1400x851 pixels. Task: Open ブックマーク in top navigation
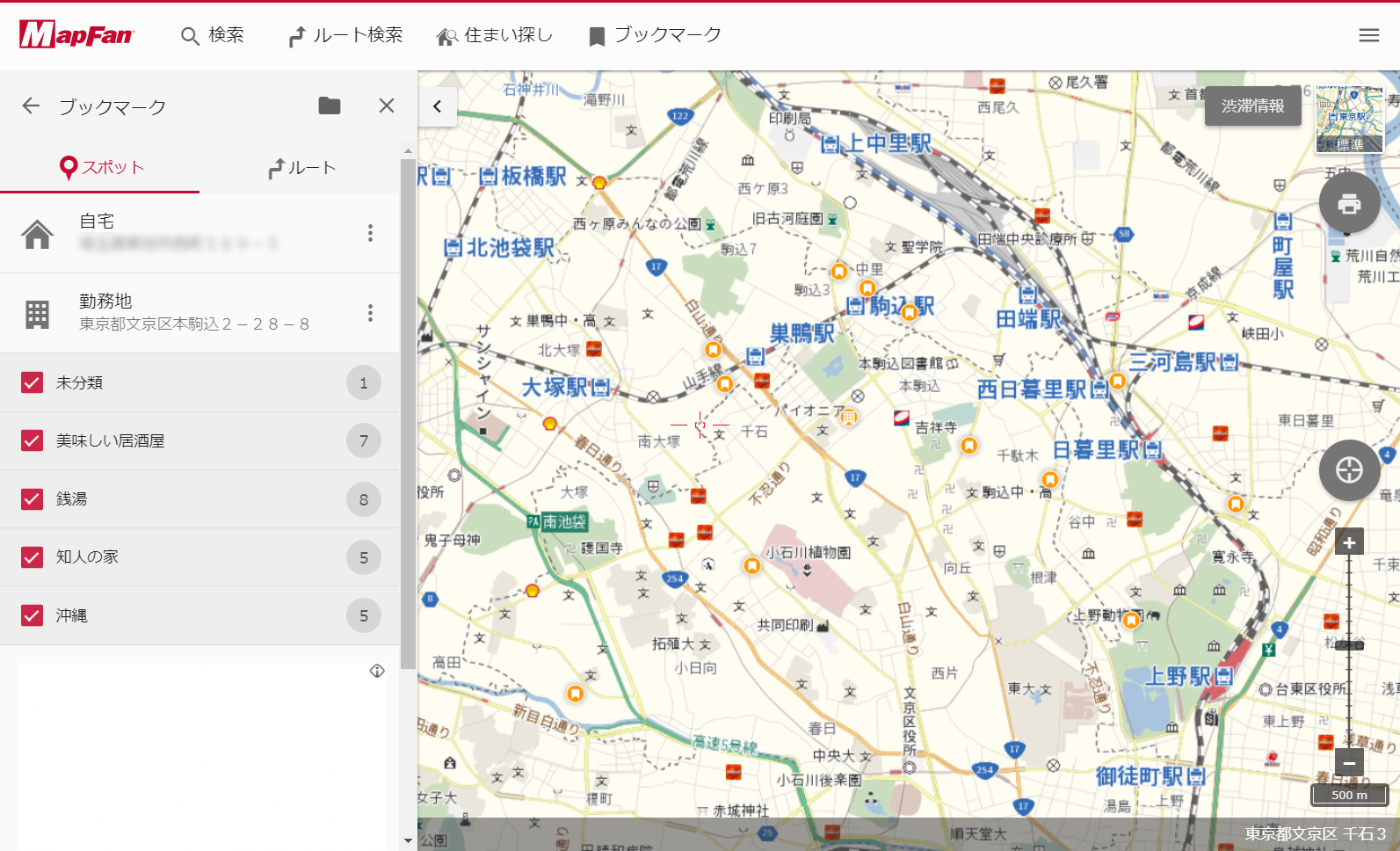click(x=655, y=35)
